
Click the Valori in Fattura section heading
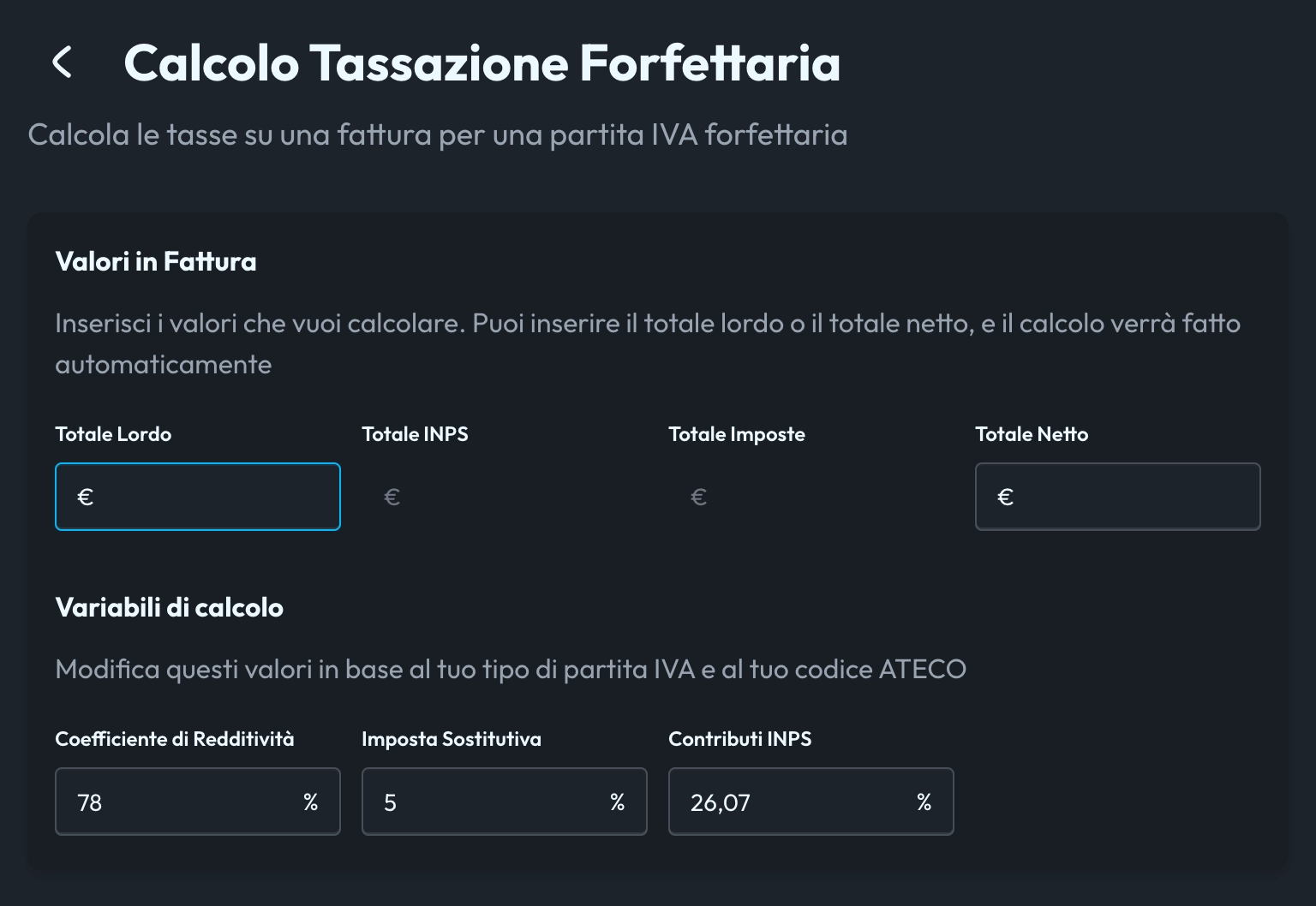point(156,261)
